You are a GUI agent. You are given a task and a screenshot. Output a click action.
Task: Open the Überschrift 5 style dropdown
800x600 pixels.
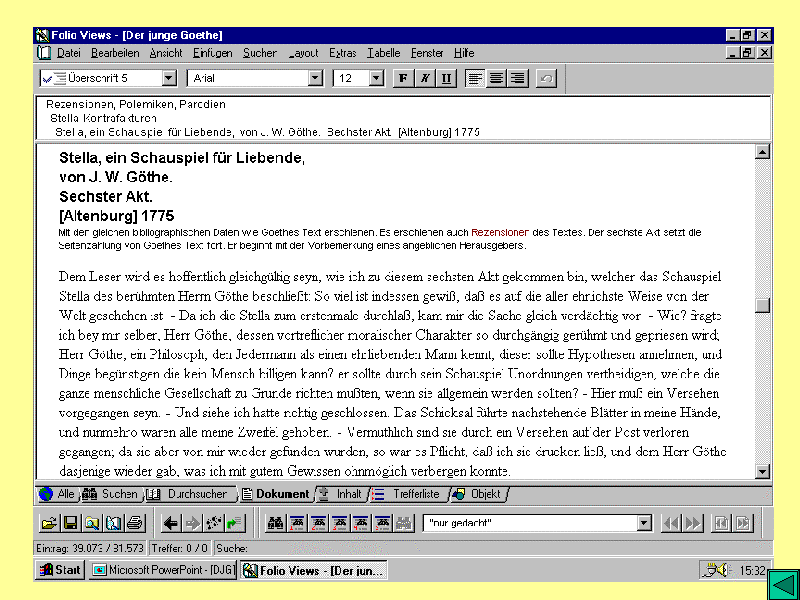[x=168, y=78]
